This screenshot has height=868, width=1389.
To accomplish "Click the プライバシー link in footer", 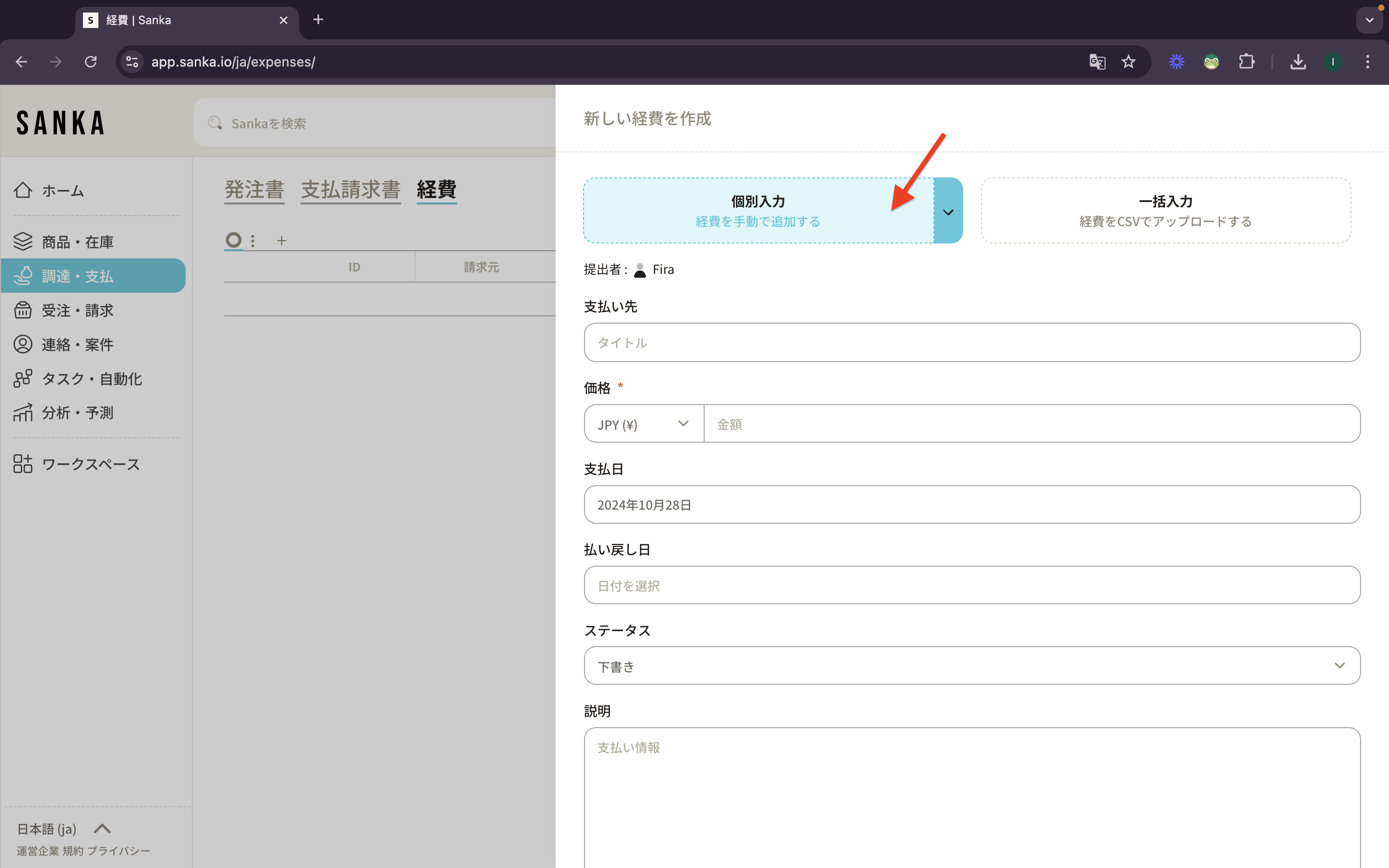I will tap(118, 851).
